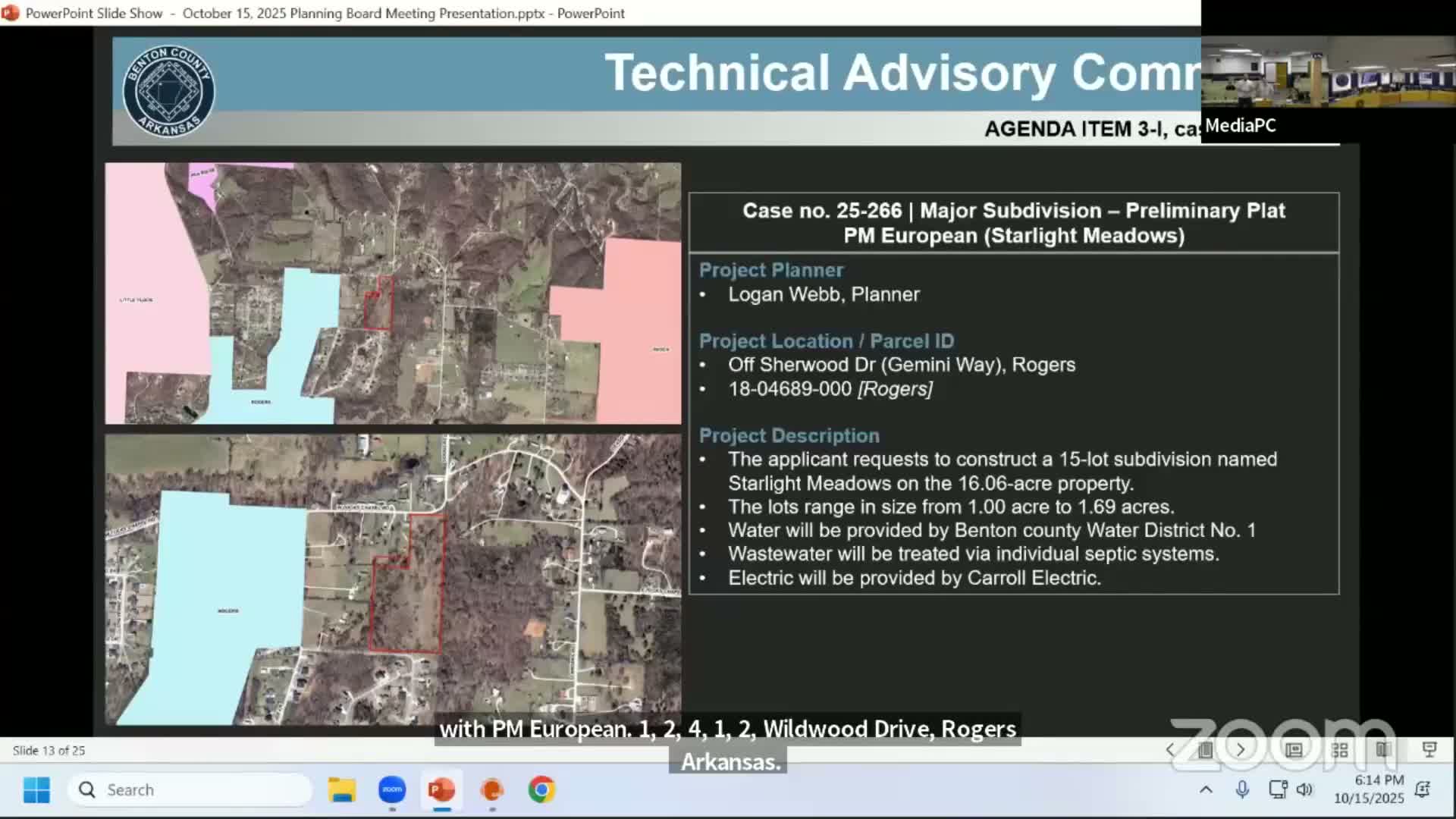The width and height of the screenshot is (1456, 819).
Task: Toggle do-not-disturb notification bell
Action: click(1423, 789)
